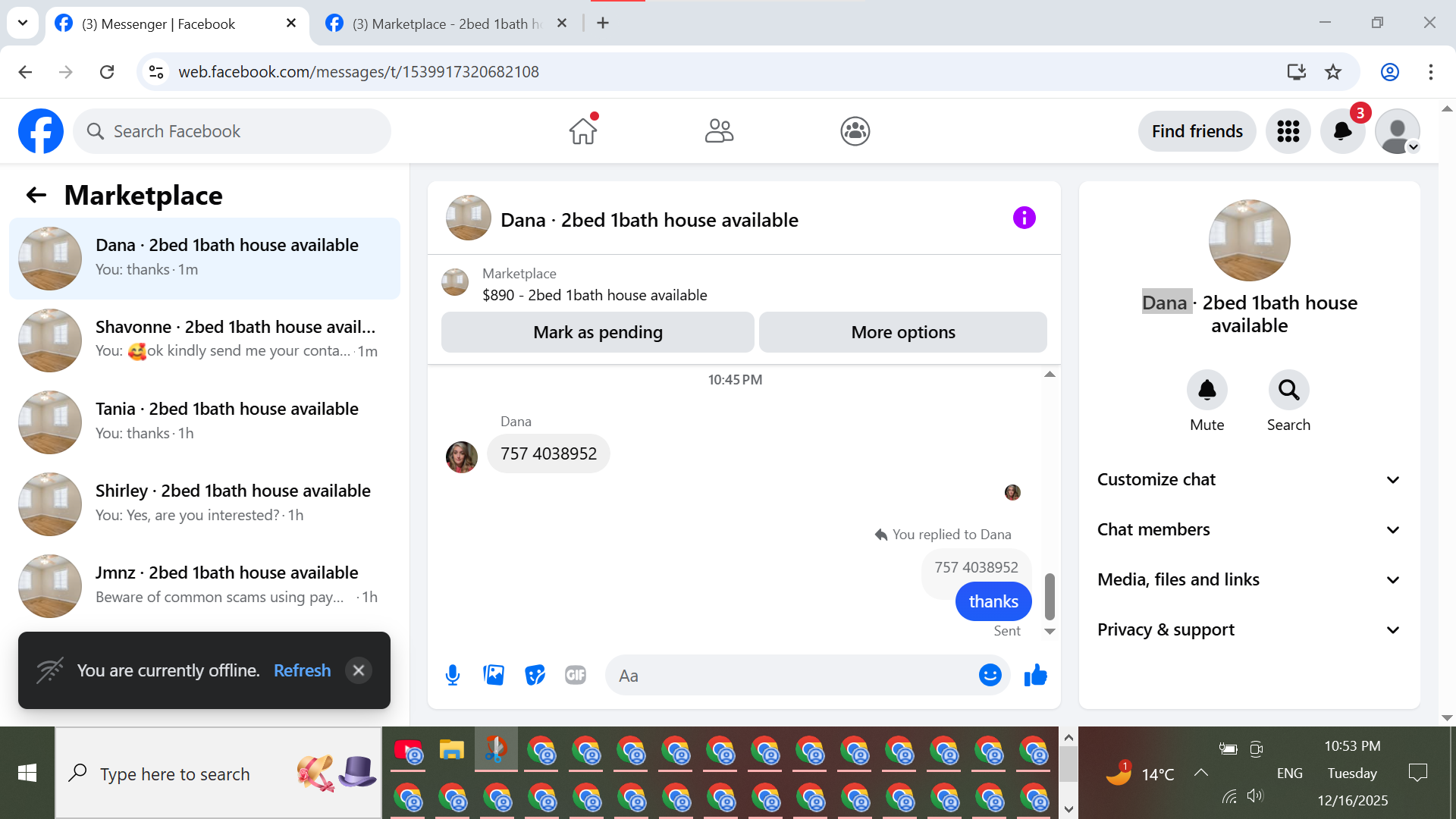Open the Shirley conversation
Viewport: 1456px width, 819px height.
(205, 504)
